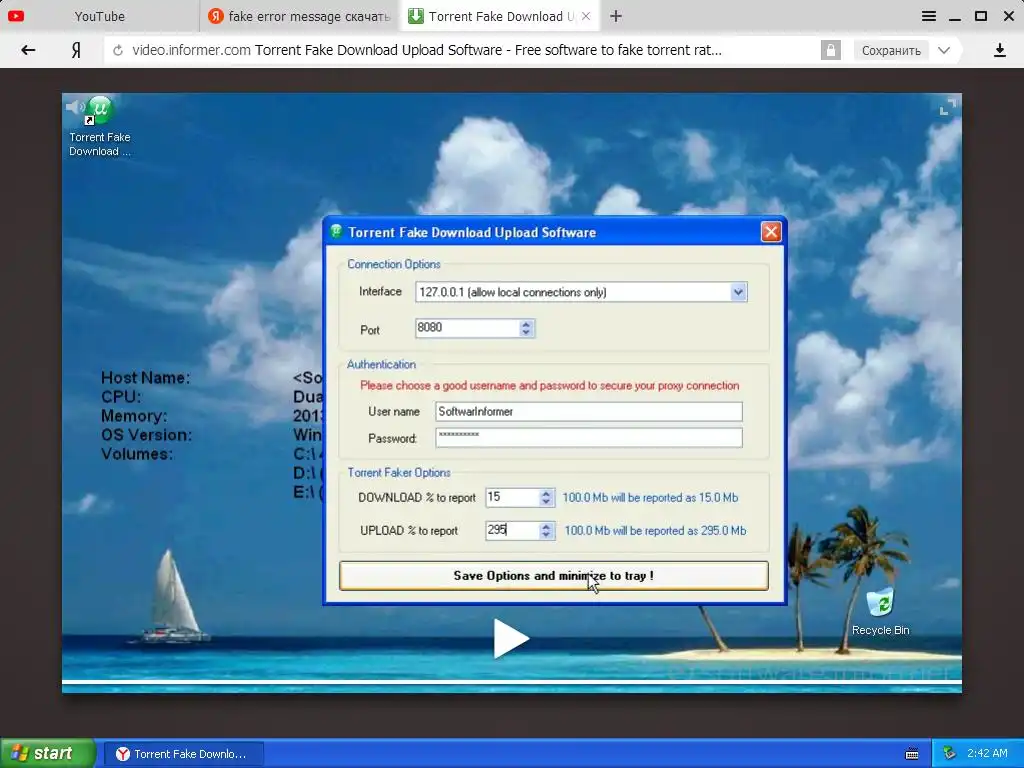
Task: Decrease the Port value with down arrow
Action: [x=526, y=332]
